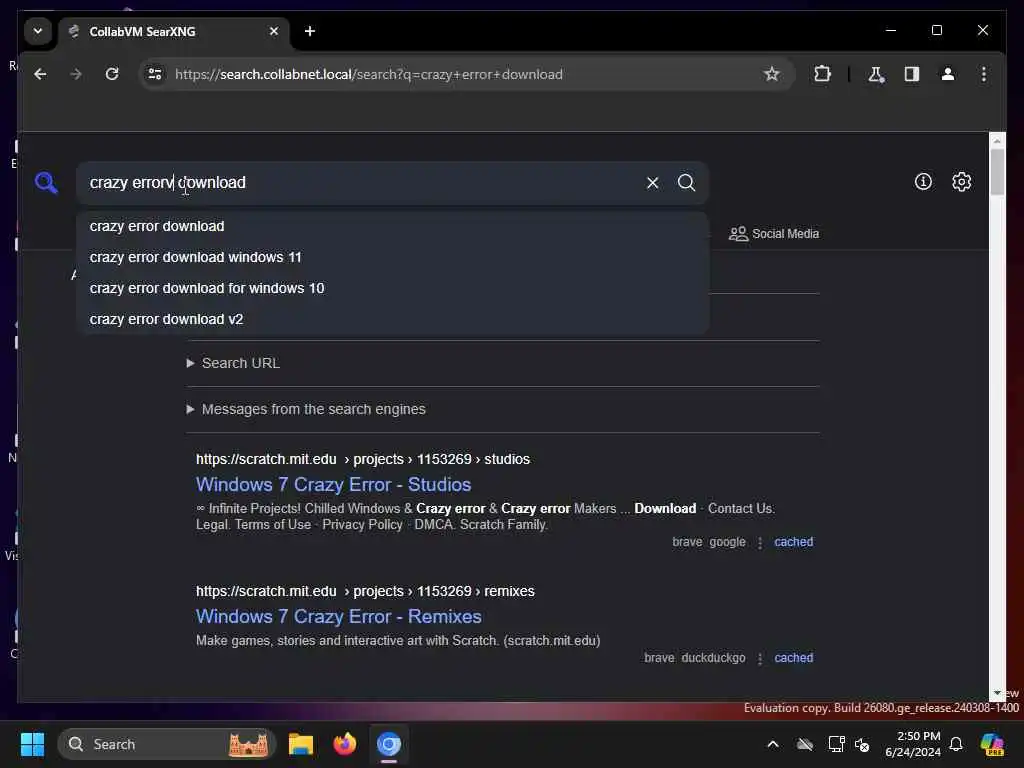Click the studios result URL line

pos(362,459)
